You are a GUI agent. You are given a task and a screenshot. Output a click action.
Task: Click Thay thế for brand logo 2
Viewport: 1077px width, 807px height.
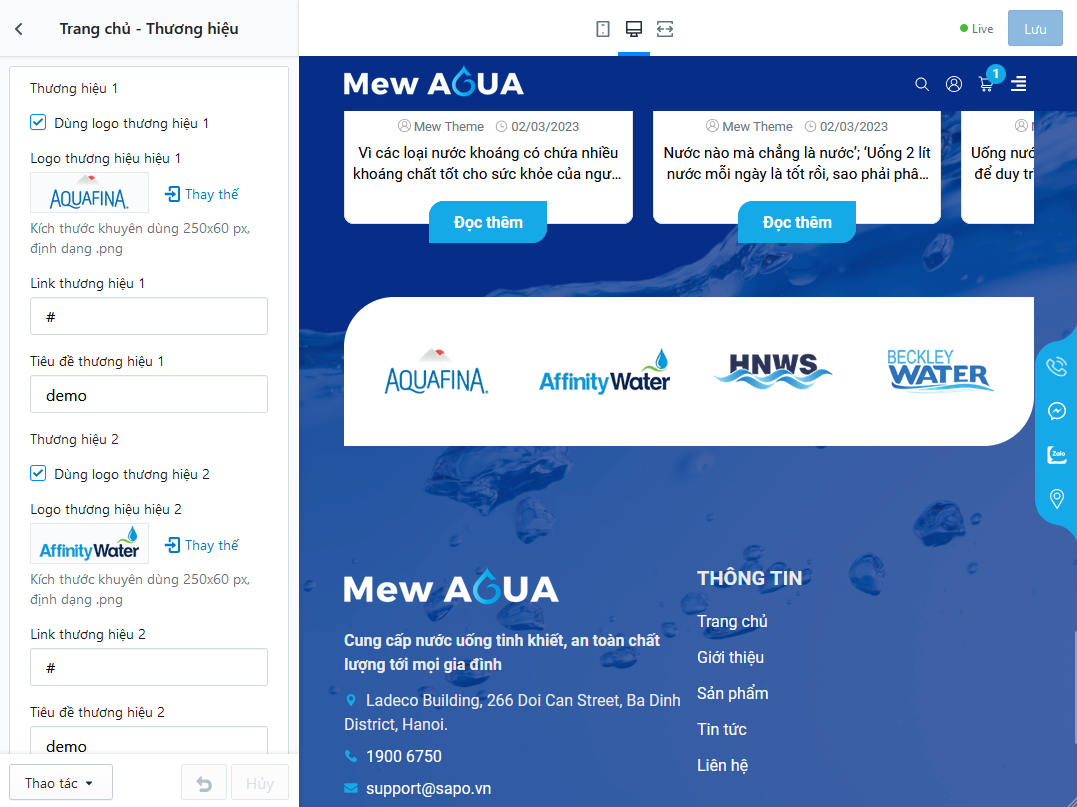[202, 545]
